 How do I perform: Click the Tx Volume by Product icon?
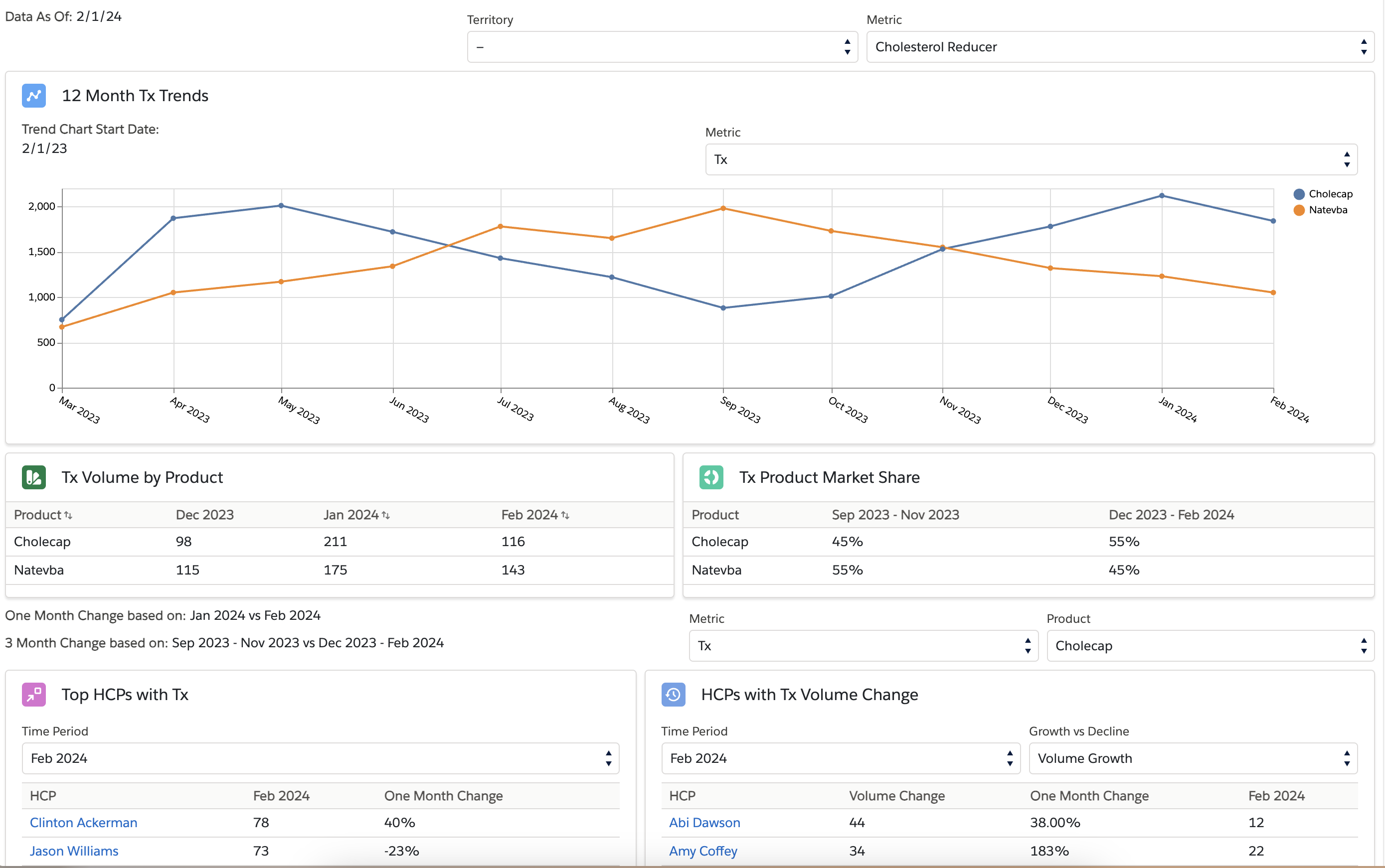pos(34,477)
